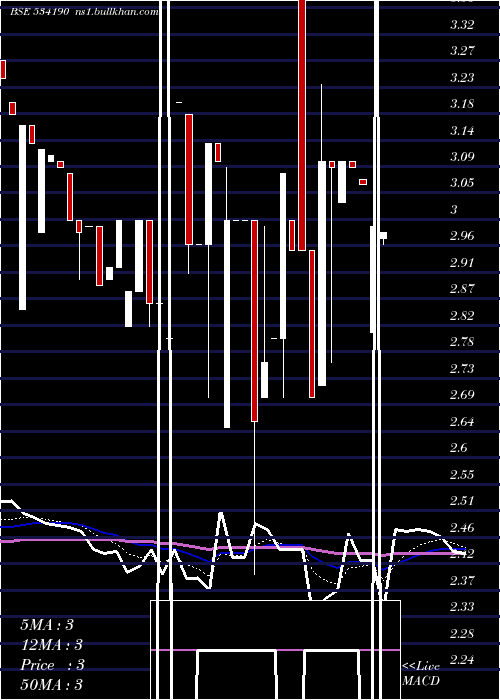Click the 2.28 price axis label
The image size is (500, 700).
coord(462,633)
